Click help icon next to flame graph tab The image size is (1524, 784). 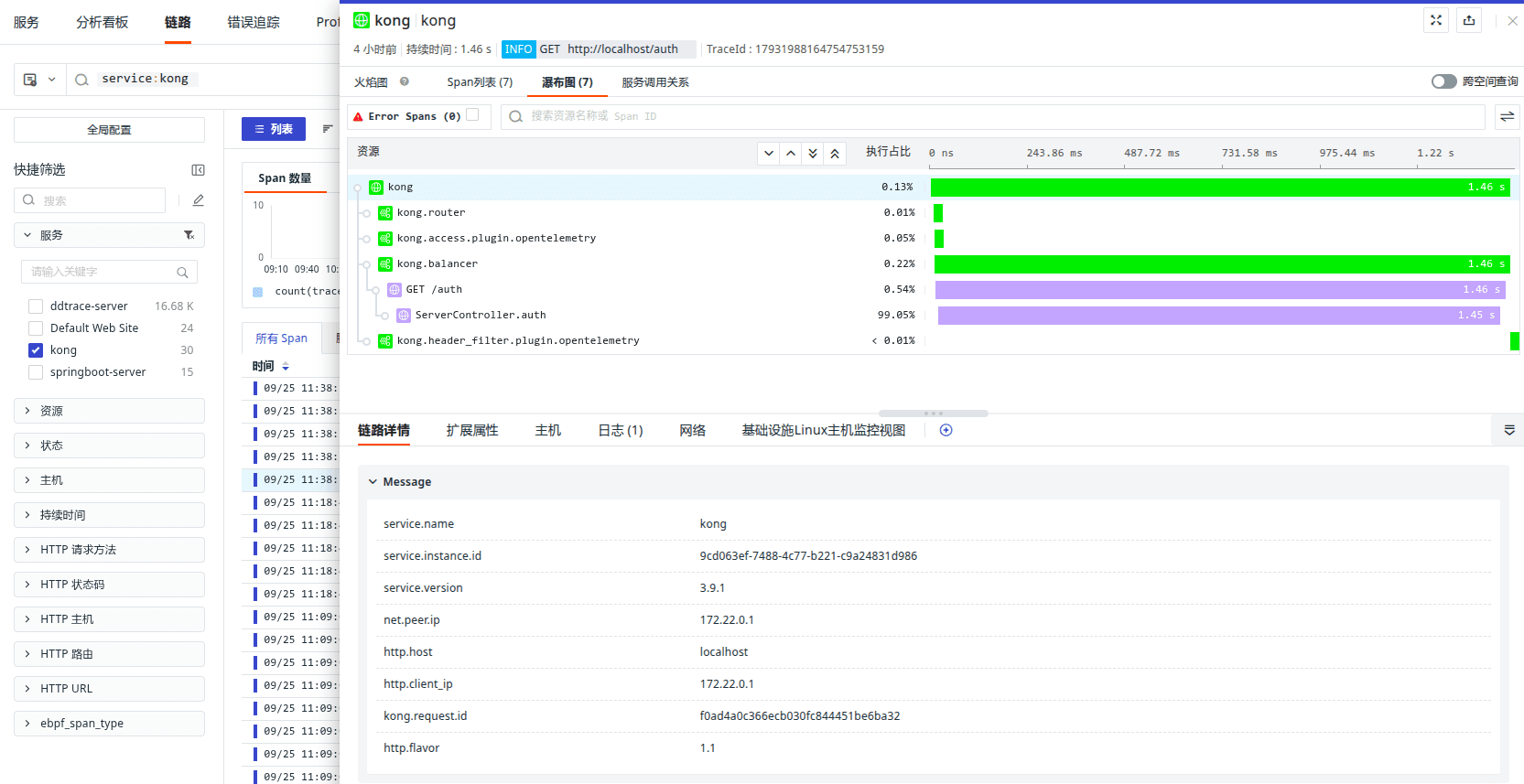(x=405, y=81)
